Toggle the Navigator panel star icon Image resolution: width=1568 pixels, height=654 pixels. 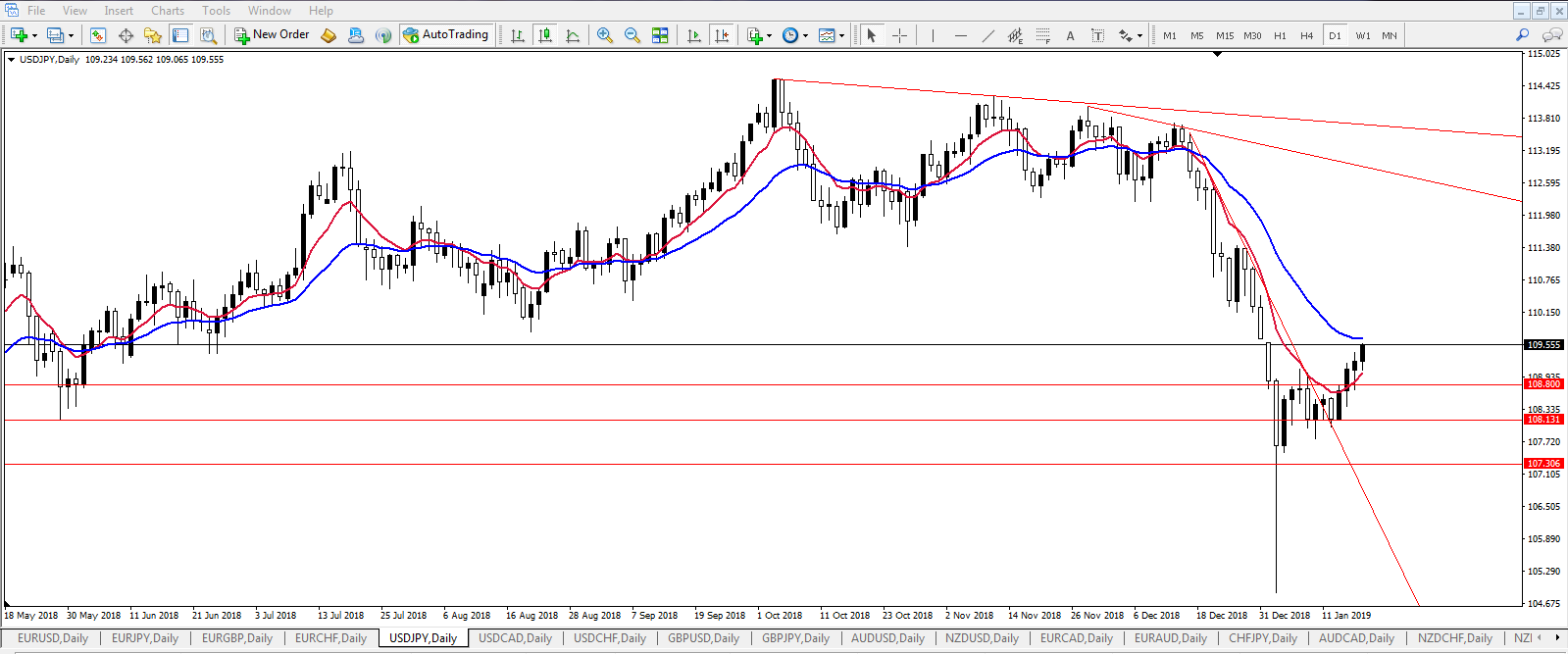point(153,35)
